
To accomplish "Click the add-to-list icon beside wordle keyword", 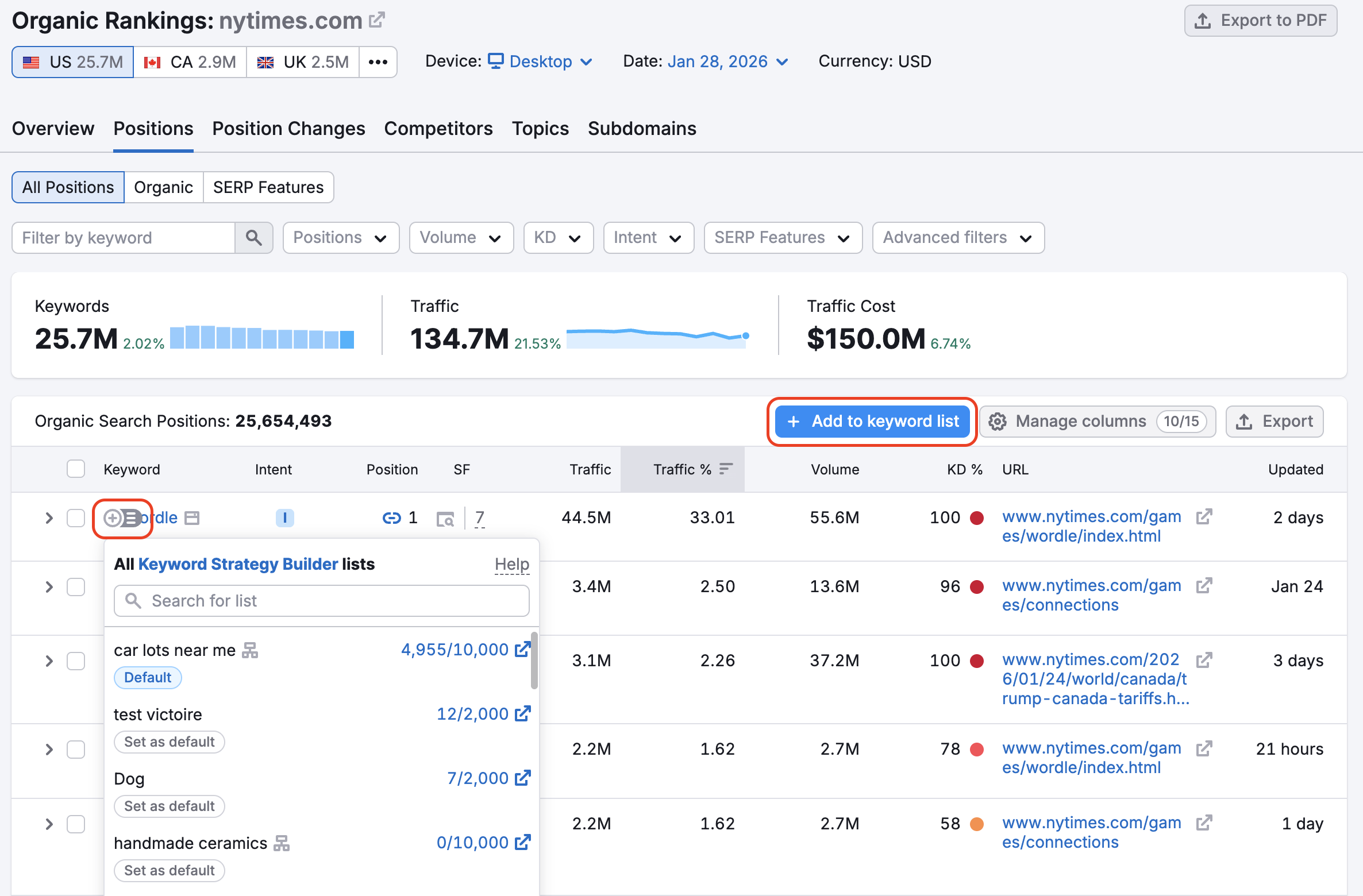I will [121, 518].
